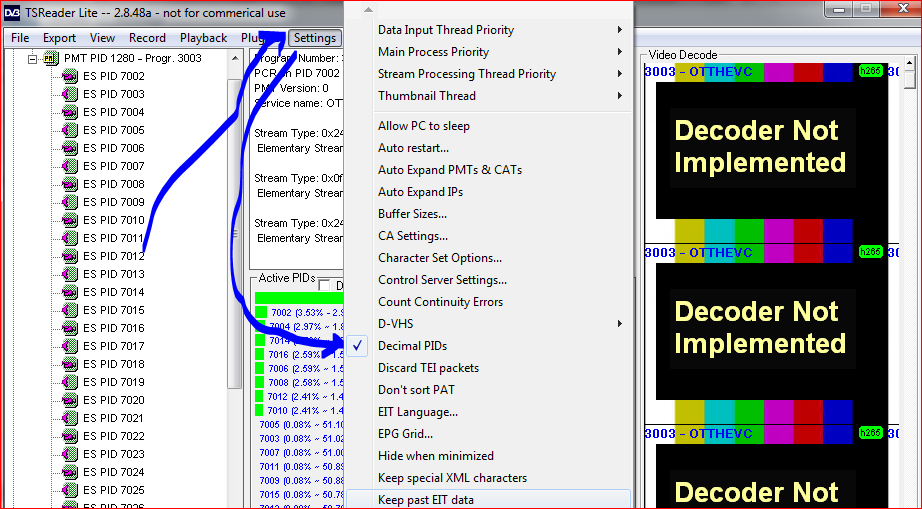Screen dimensions: 922x509
Task: Open the Settings menu
Action: [x=314, y=38]
